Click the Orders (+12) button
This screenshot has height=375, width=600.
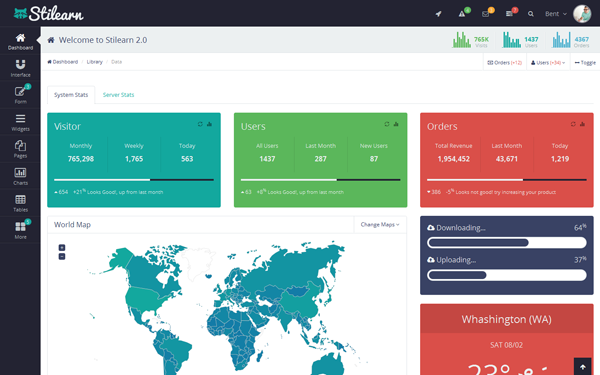click(504, 62)
